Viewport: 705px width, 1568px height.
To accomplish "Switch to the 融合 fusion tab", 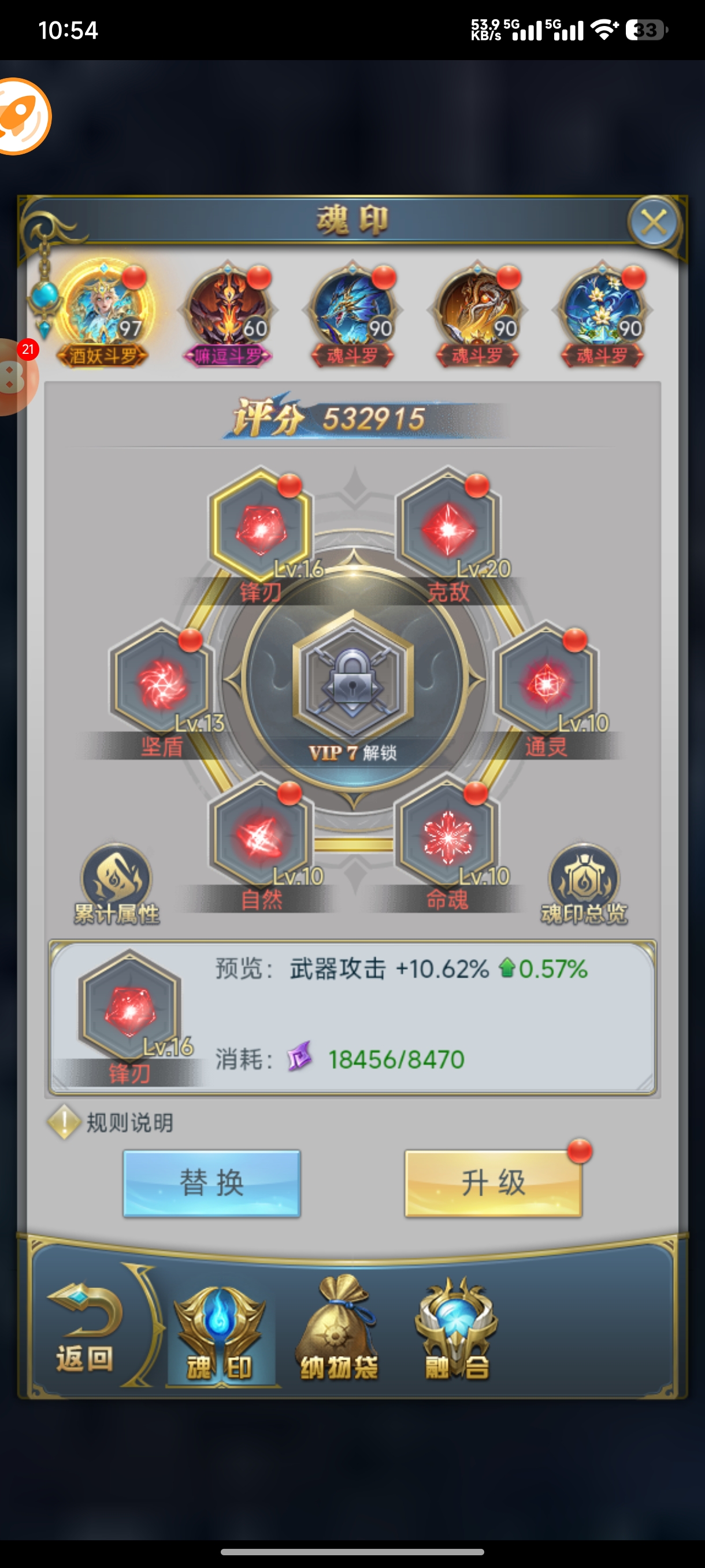I will click(x=456, y=1327).
